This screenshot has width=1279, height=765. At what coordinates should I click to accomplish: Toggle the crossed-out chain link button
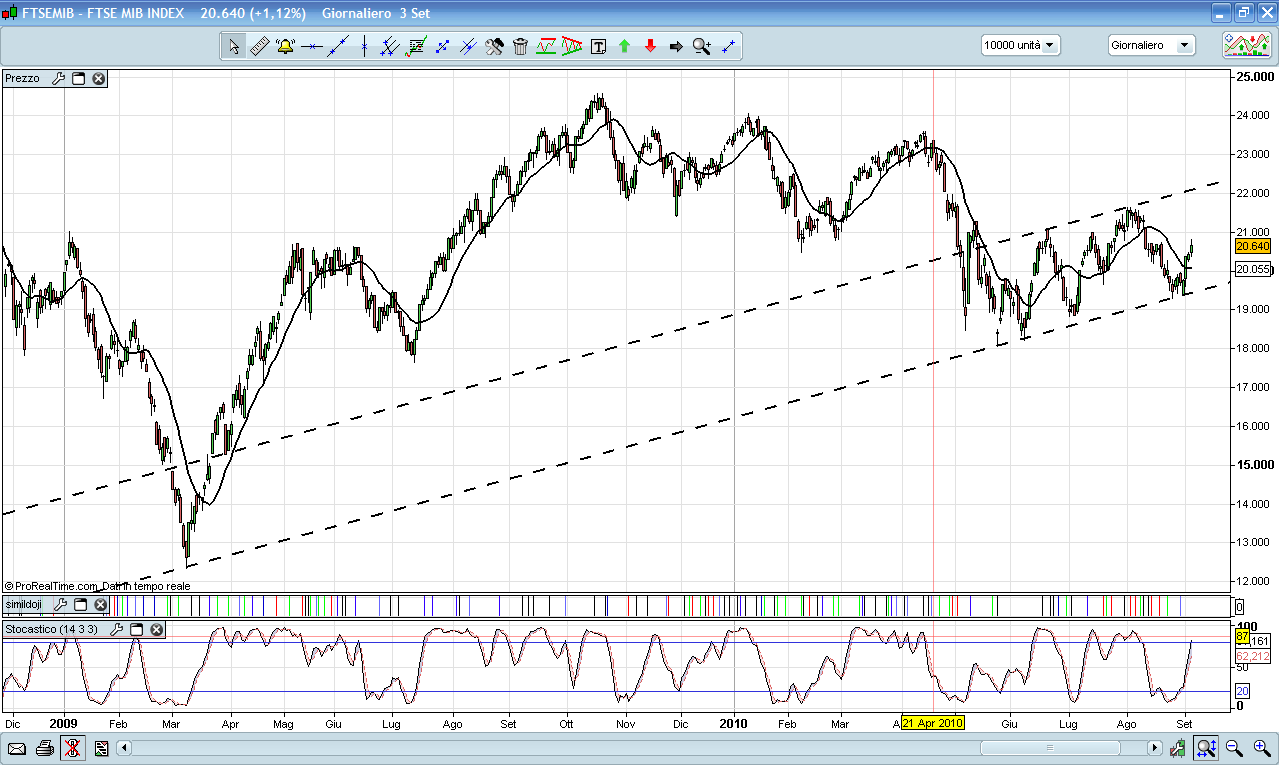point(73,748)
